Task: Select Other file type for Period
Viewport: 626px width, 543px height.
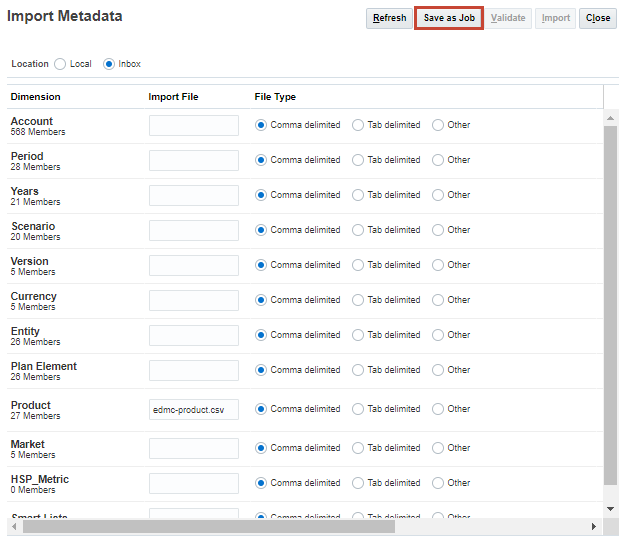Action: 438,160
